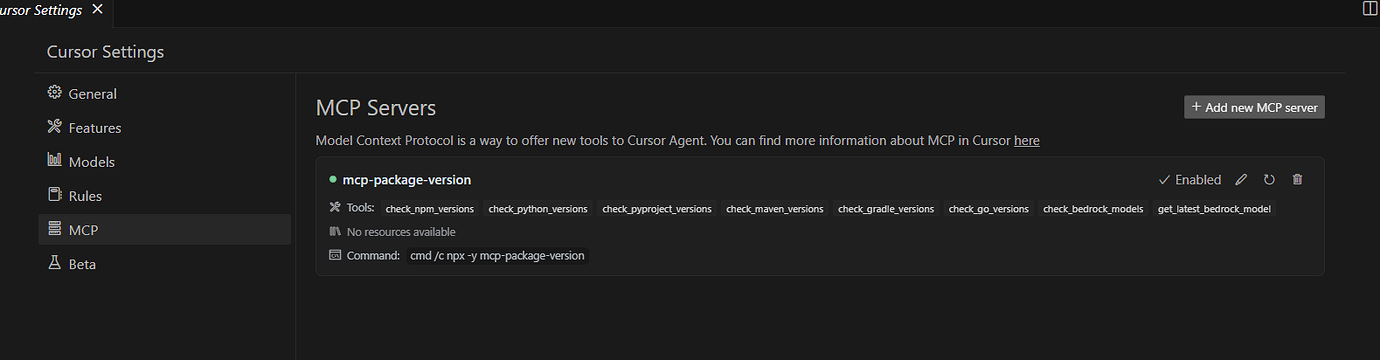Screen dimensions: 1380x360
Task: Click the check_bedrock_models tool chip
Action: click(1093, 209)
